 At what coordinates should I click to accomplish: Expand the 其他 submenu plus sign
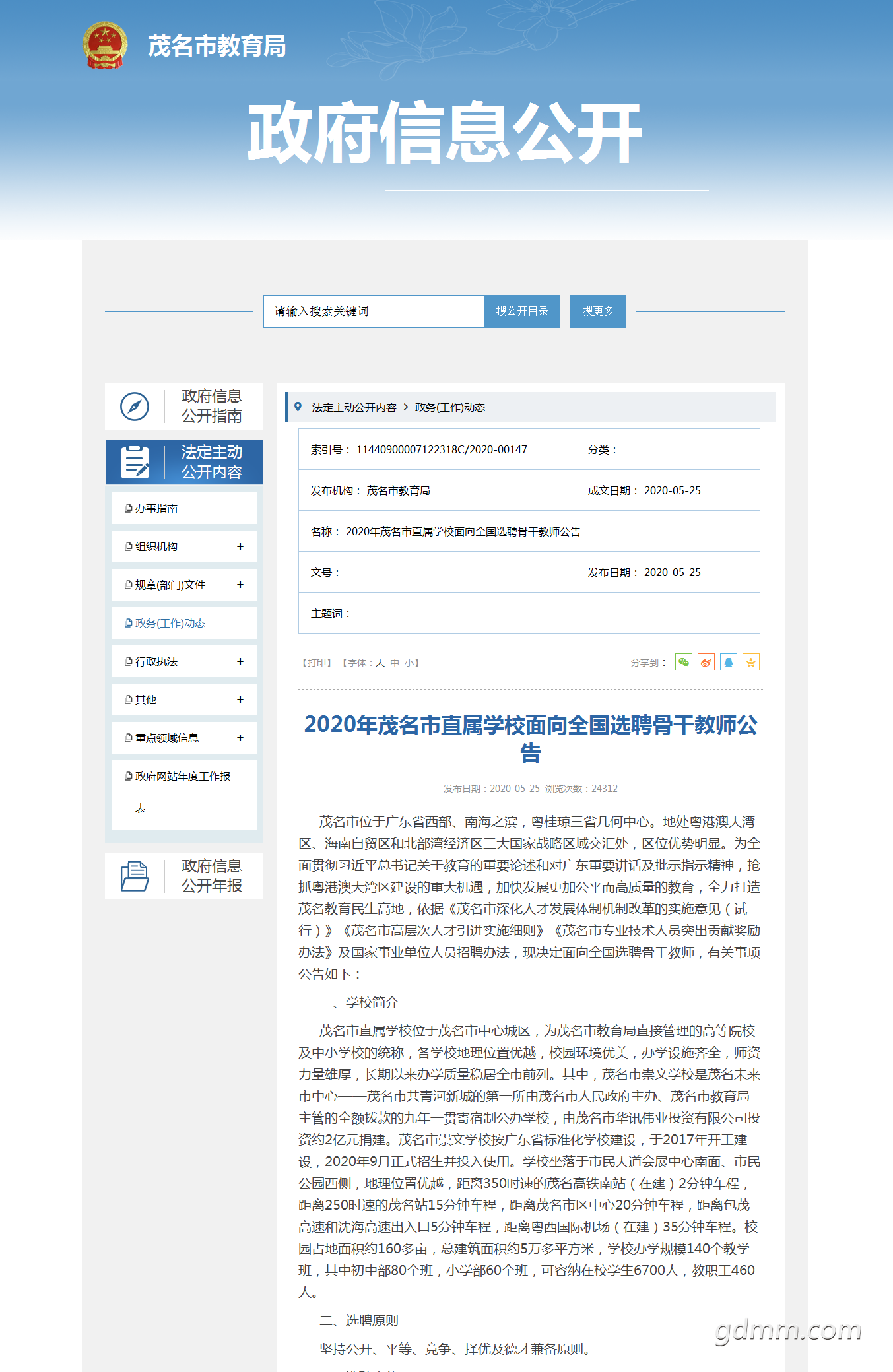click(240, 700)
